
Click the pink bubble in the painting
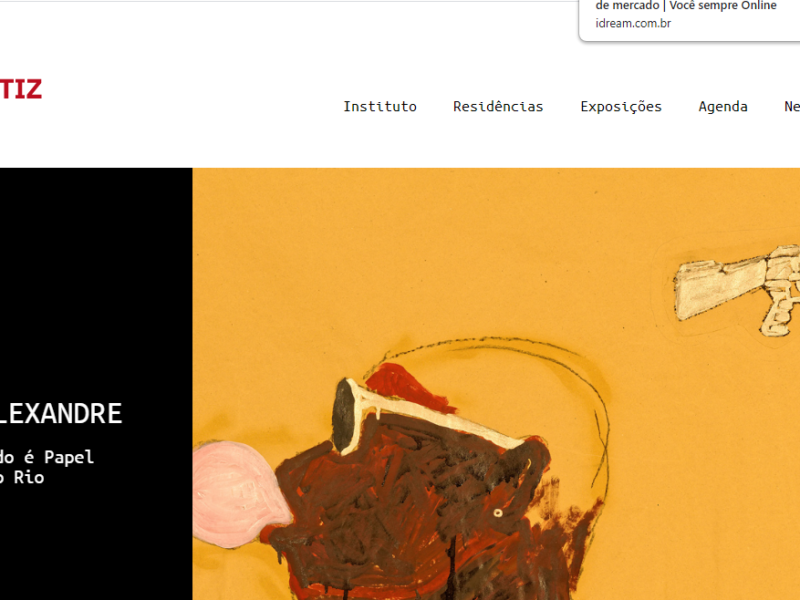pyautogui.click(x=241, y=494)
